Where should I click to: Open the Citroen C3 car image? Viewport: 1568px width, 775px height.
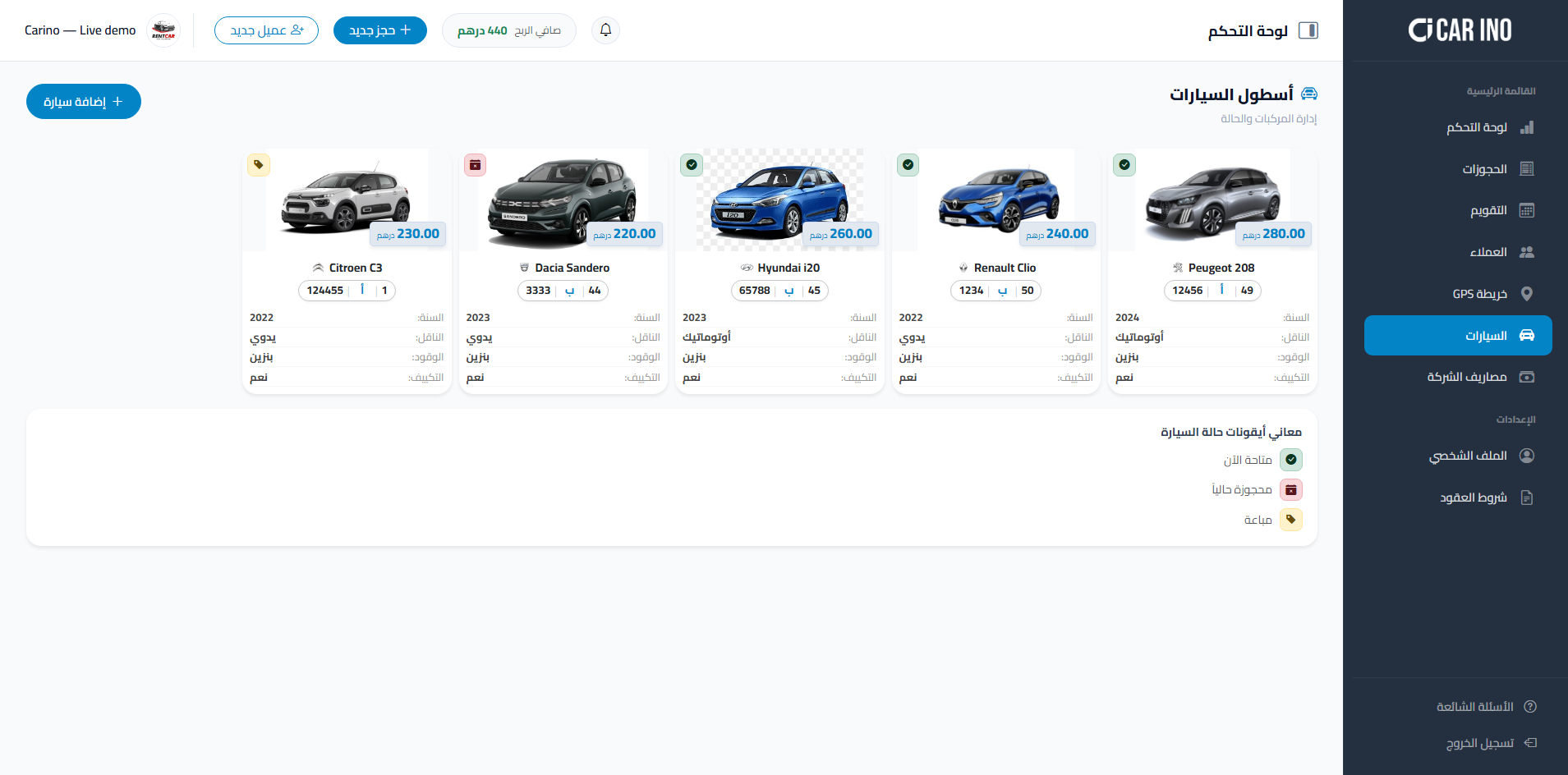(347, 199)
